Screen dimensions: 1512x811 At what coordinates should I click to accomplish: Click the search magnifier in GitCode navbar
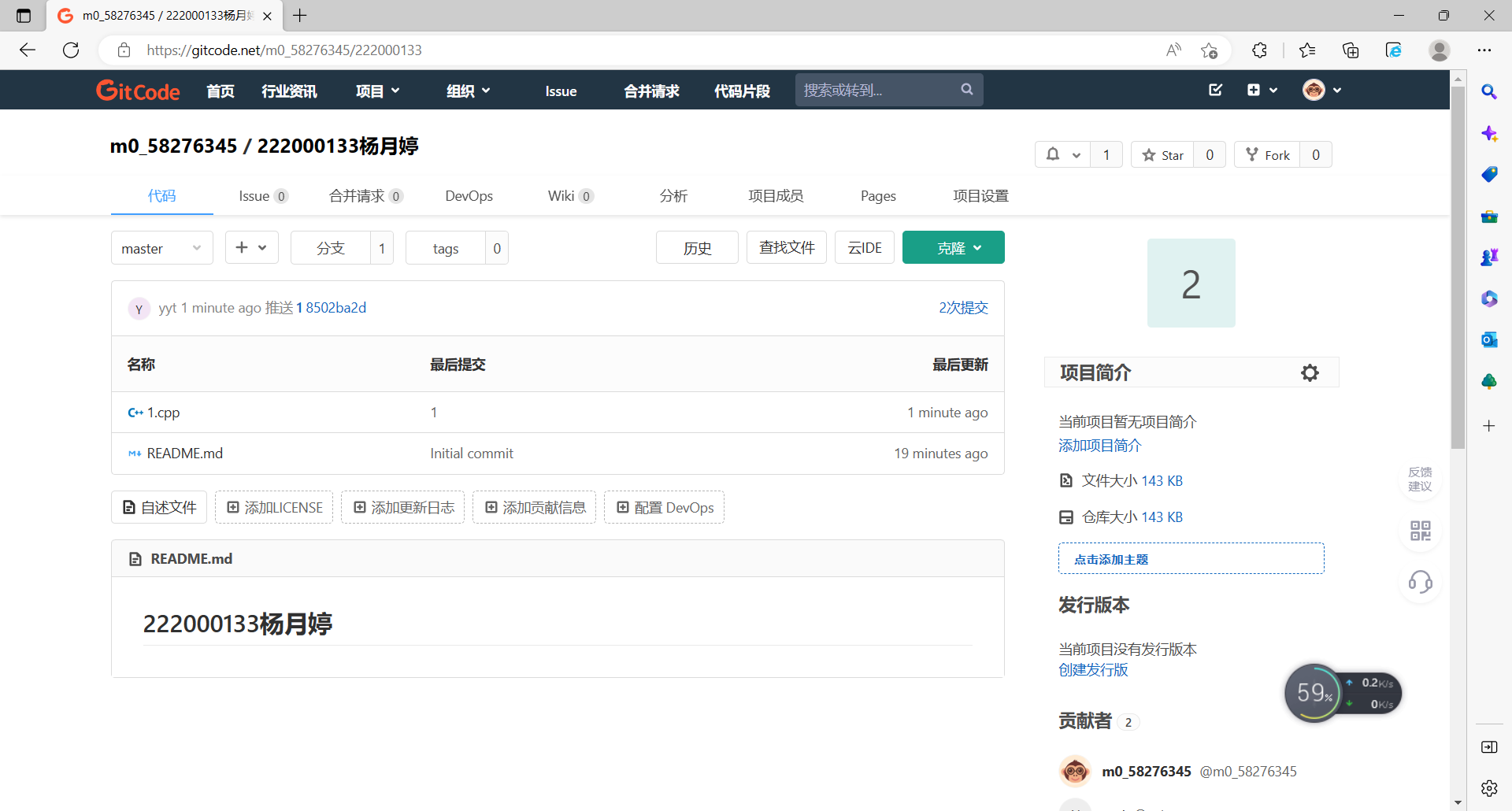pos(967,90)
